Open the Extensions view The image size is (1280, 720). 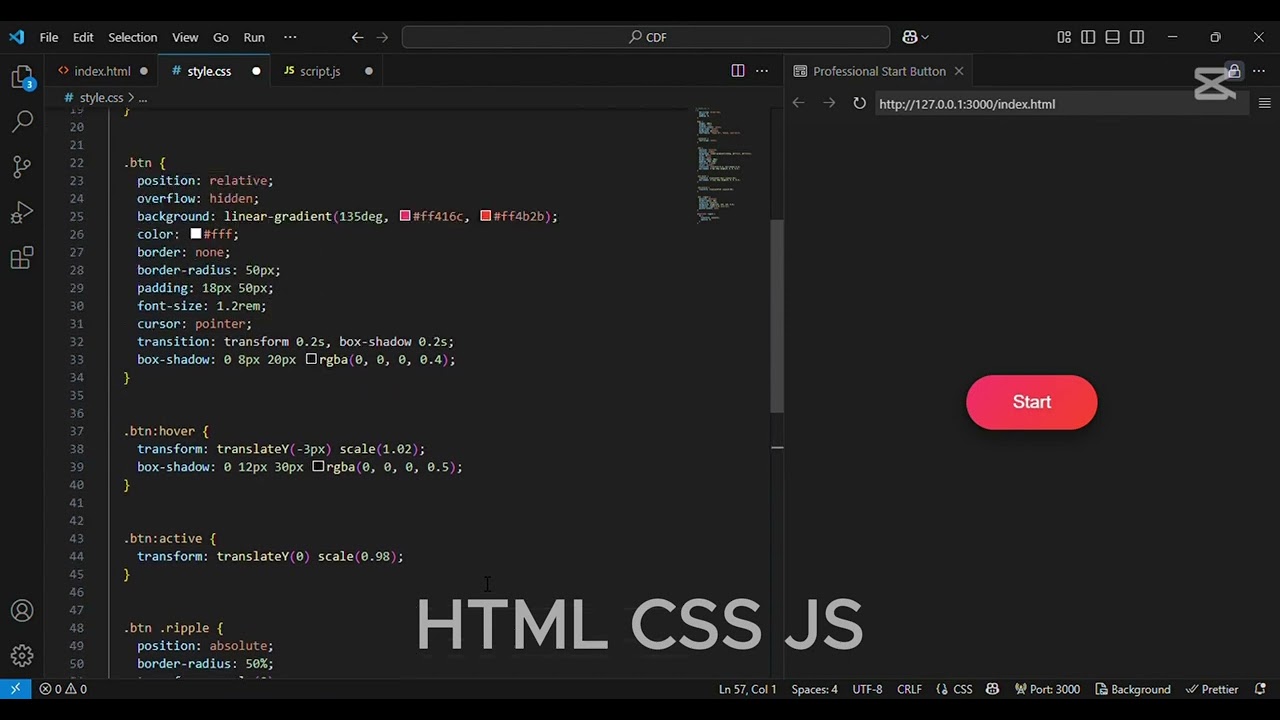22,258
